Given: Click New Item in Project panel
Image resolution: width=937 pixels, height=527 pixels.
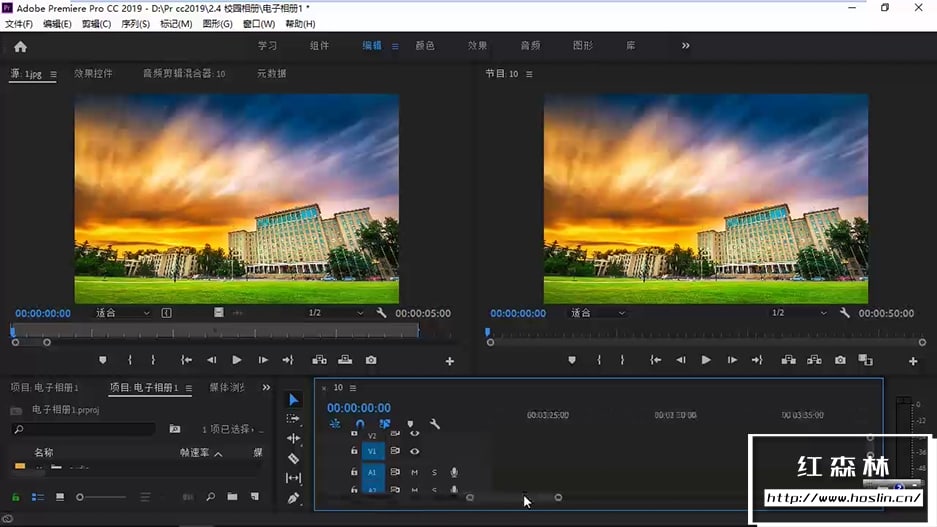Looking at the screenshot, I should point(255,497).
